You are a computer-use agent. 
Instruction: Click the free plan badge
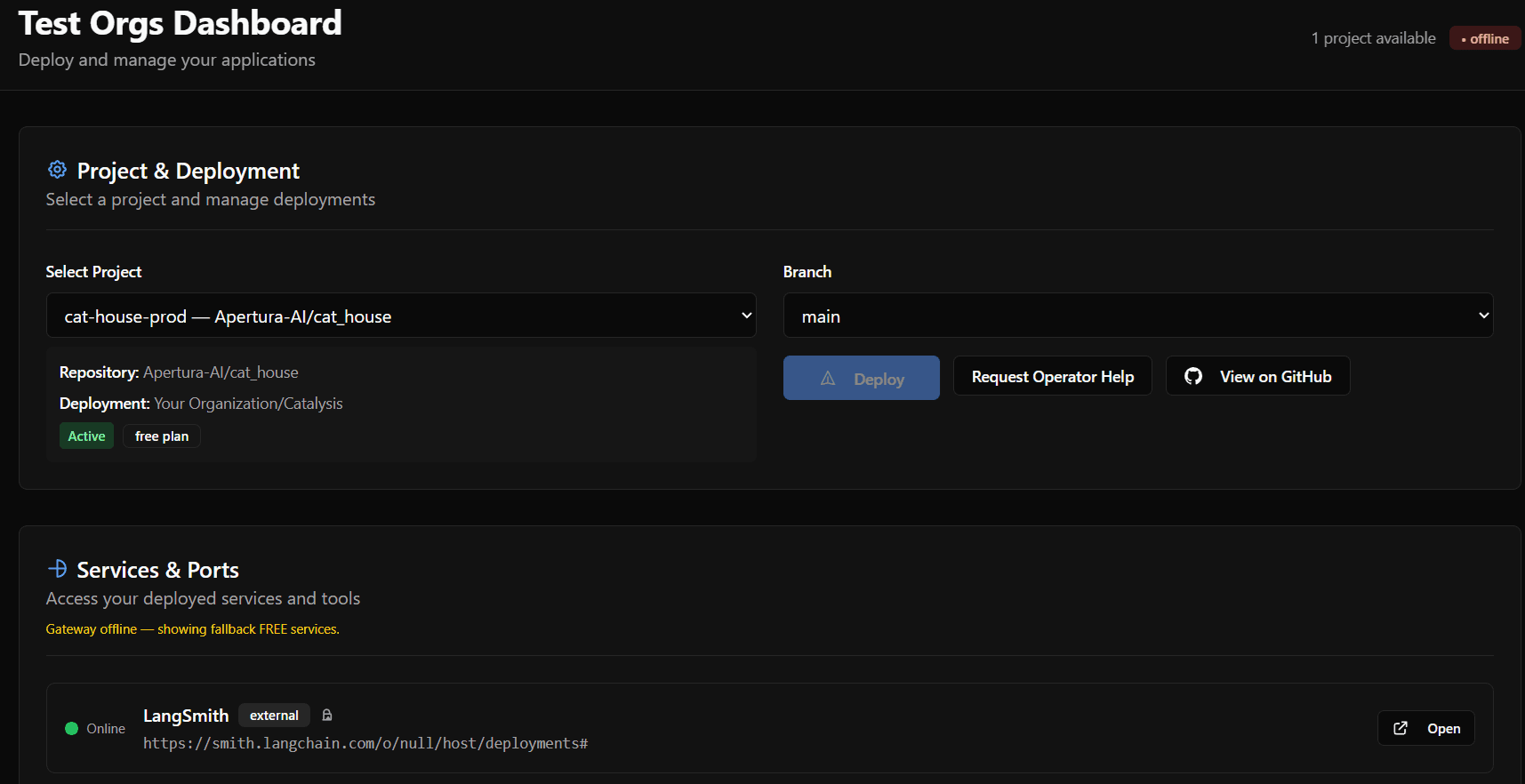pos(162,436)
